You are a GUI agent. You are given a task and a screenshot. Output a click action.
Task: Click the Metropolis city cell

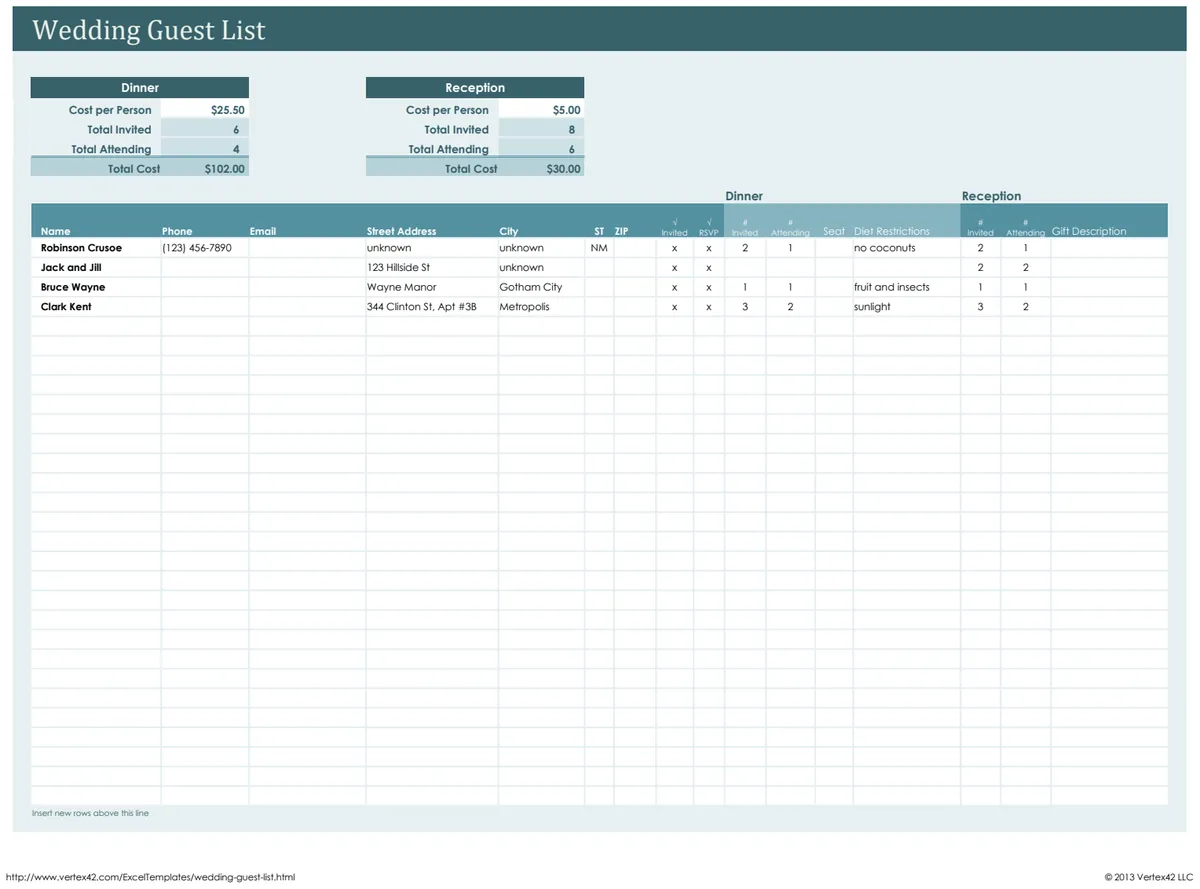541,307
